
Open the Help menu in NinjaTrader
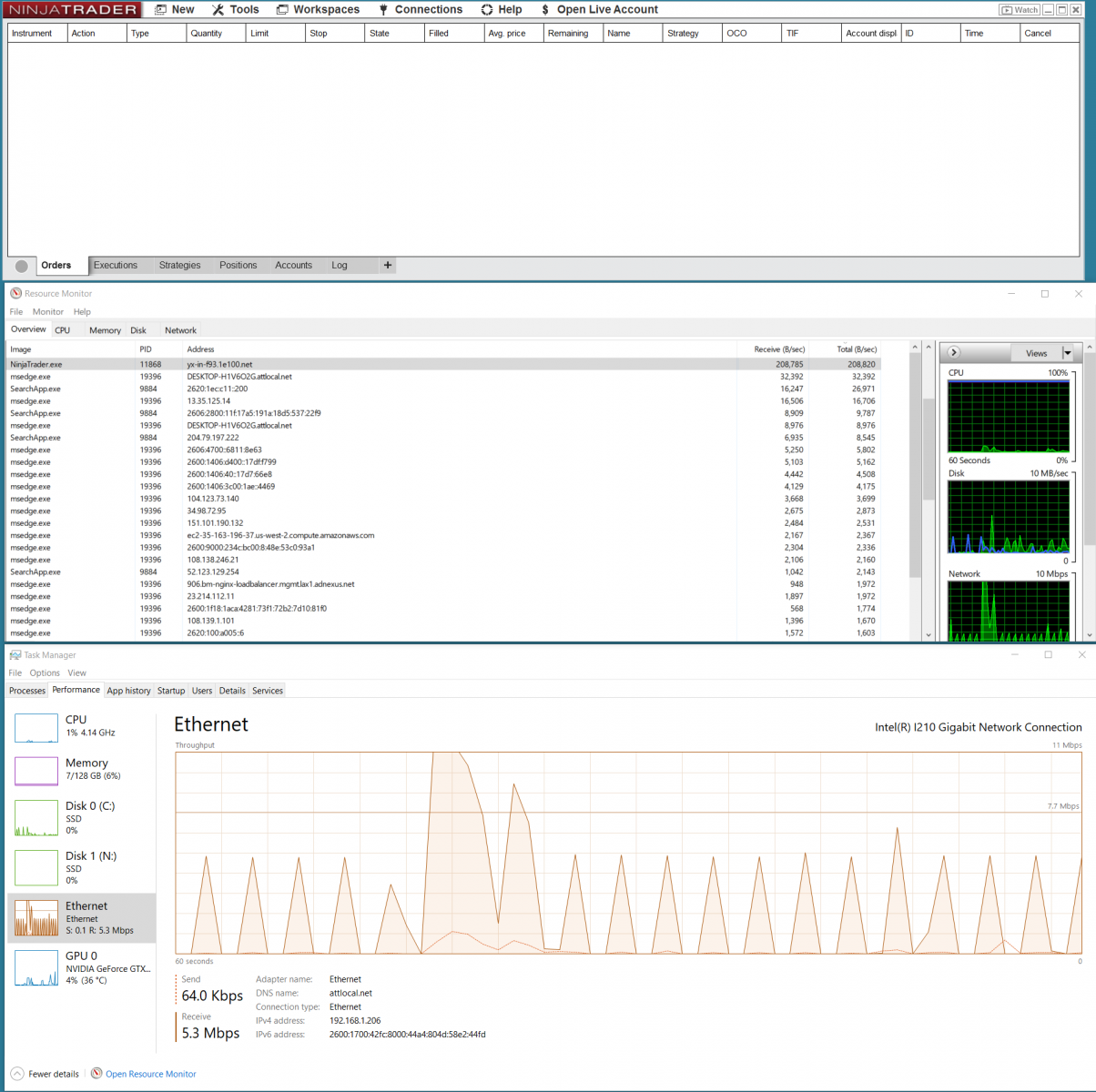(x=502, y=9)
